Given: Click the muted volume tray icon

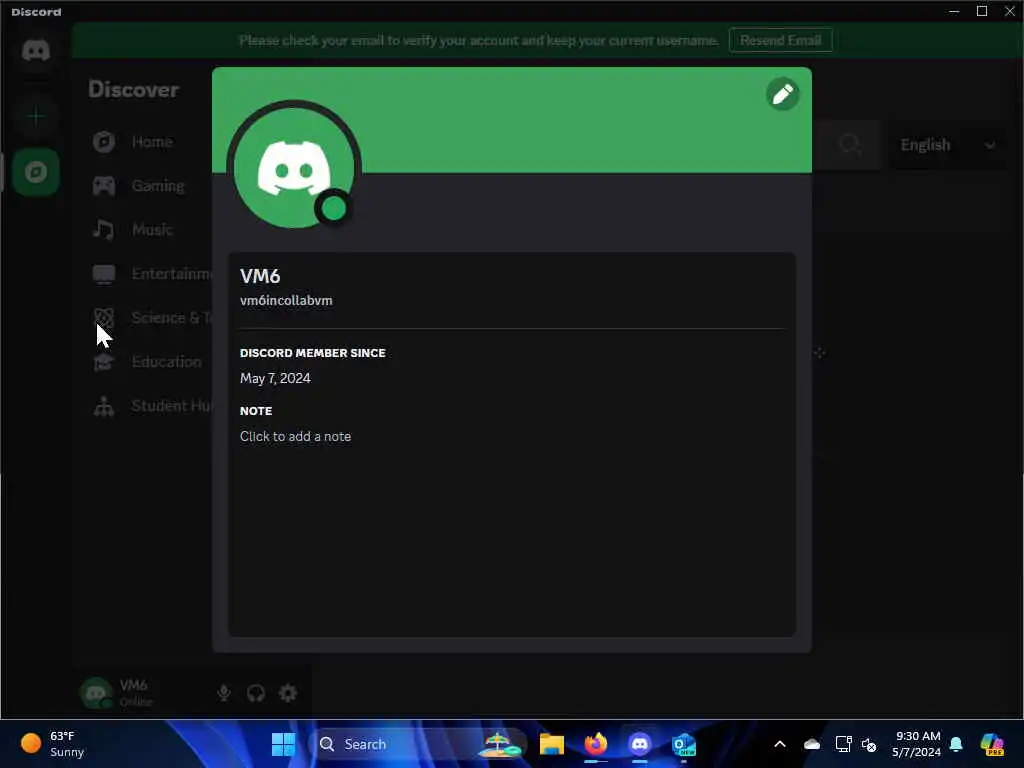Looking at the screenshot, I should point(869,744).
